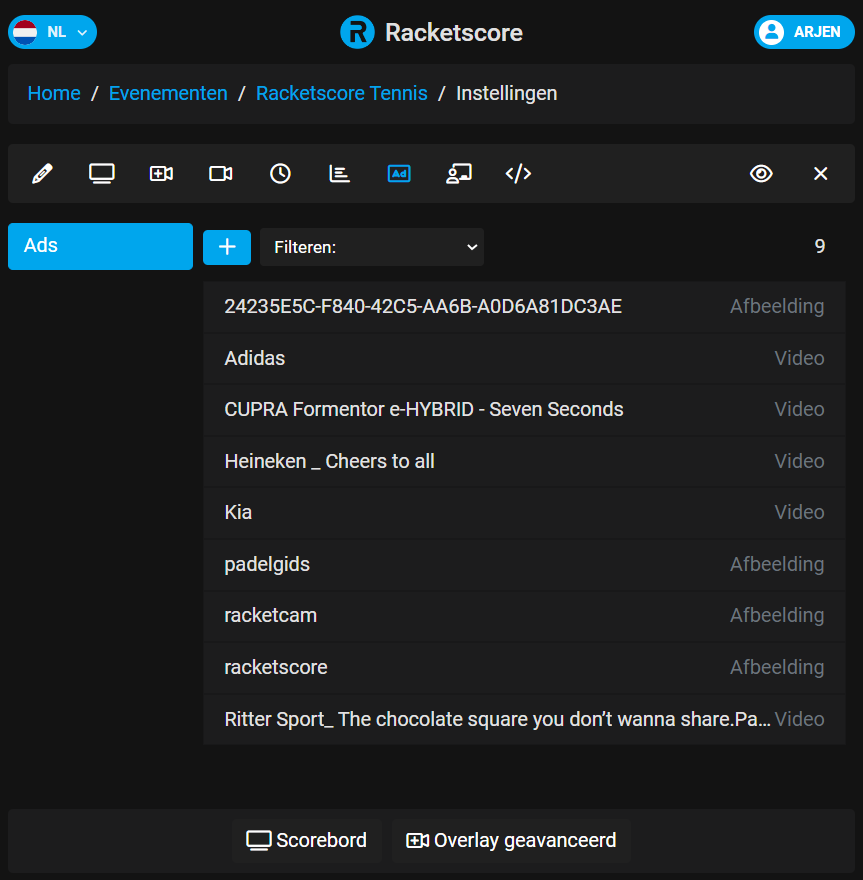The width and height of the screenshot is (863, 880).
Task: Click the ad count number 9
Action: (x=820, y=246)
